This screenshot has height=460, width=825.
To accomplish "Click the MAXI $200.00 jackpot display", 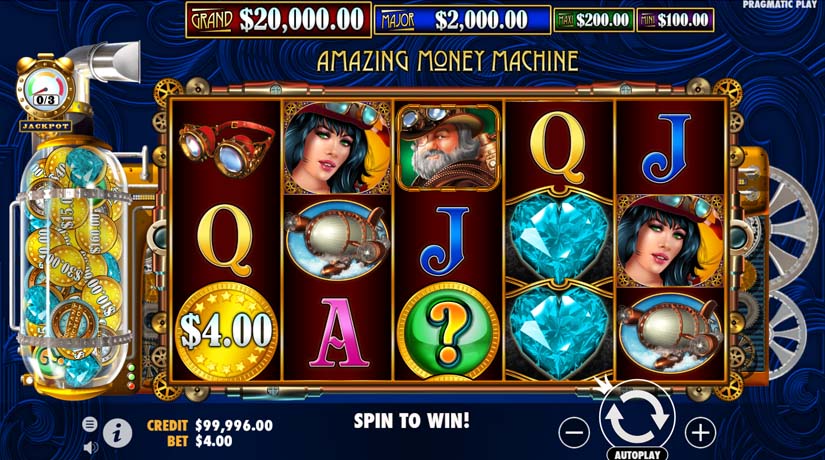I will 593,20.
